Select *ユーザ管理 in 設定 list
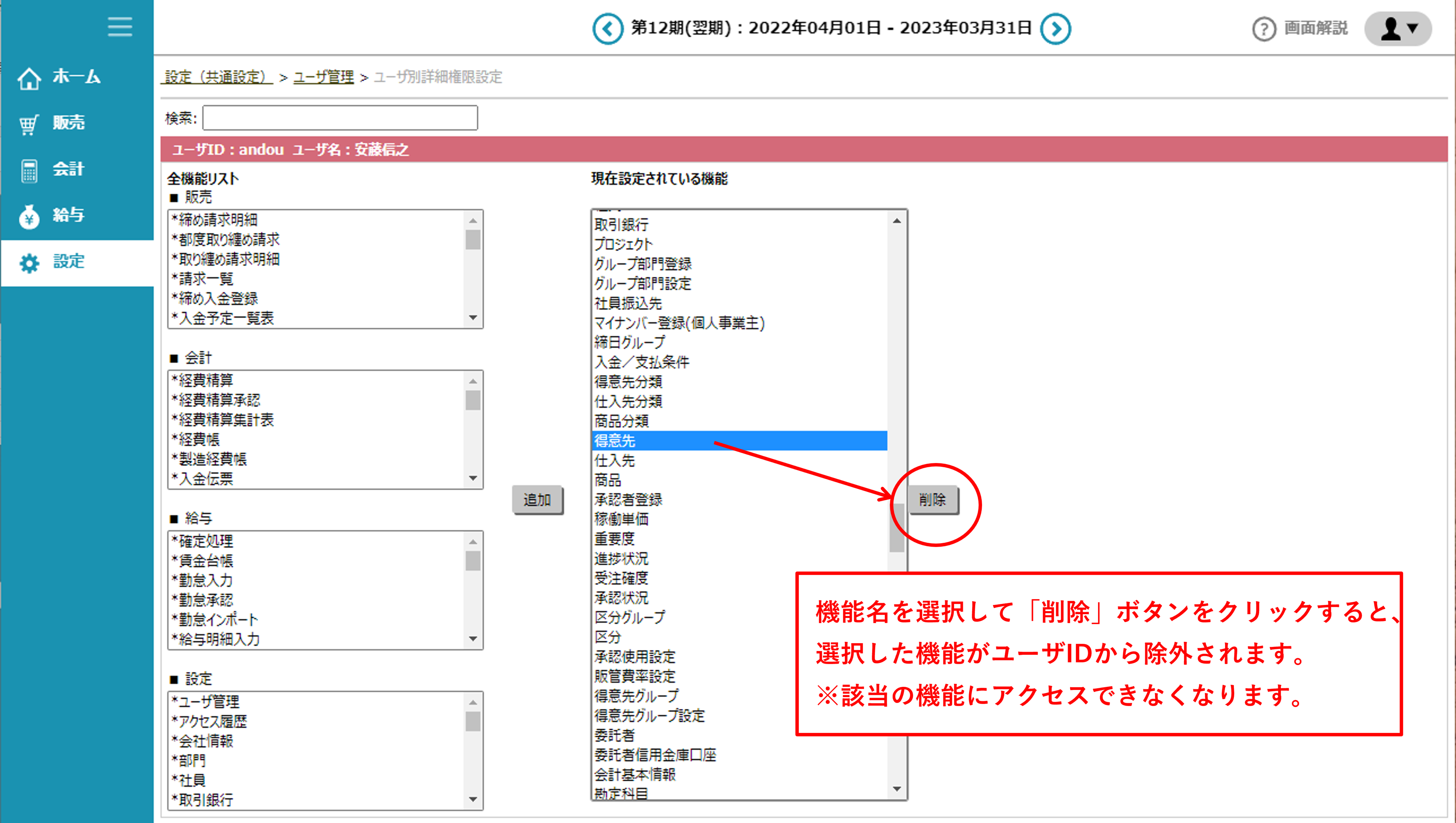 tap(316, 701)
